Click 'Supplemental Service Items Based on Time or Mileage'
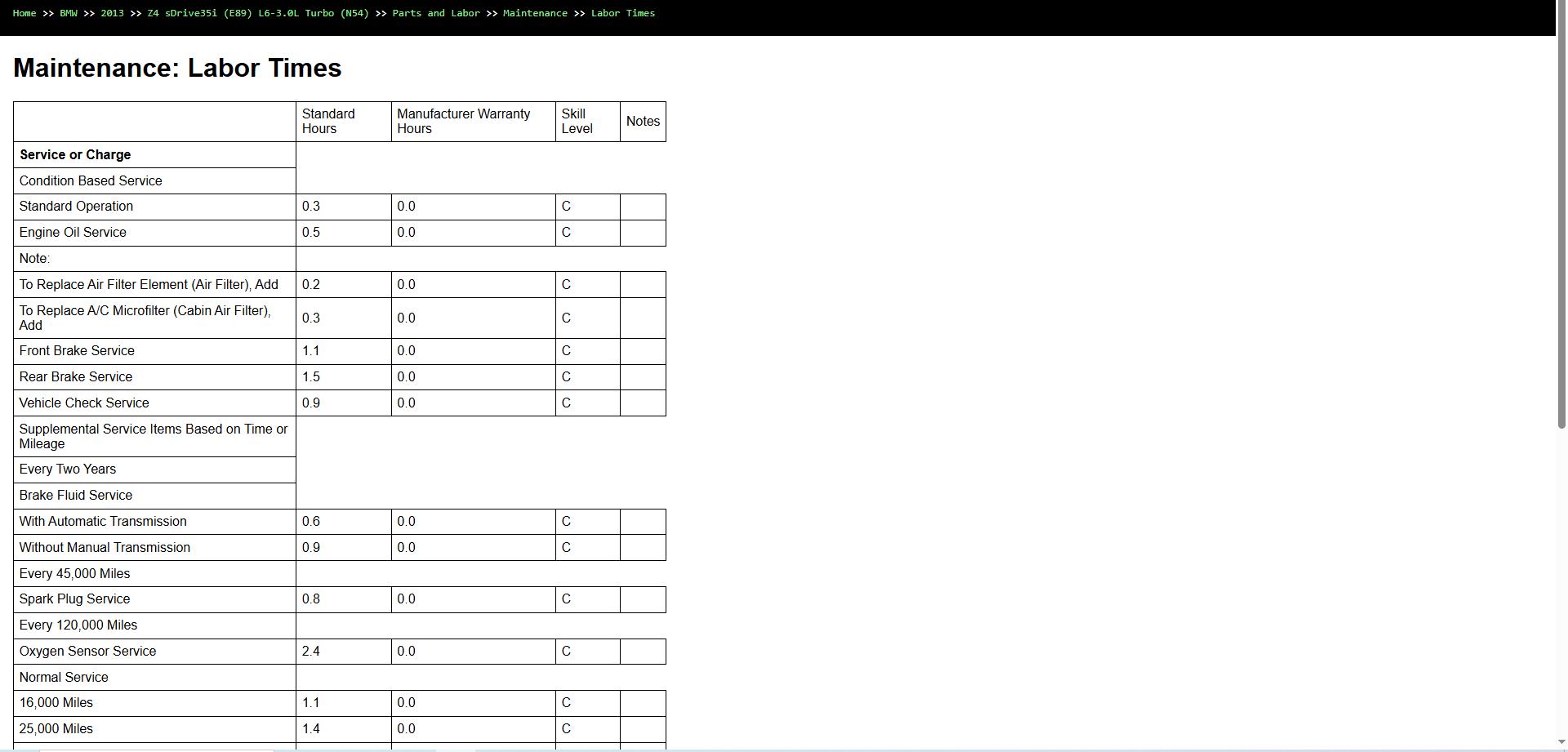1568x752 pixels. 154,436
